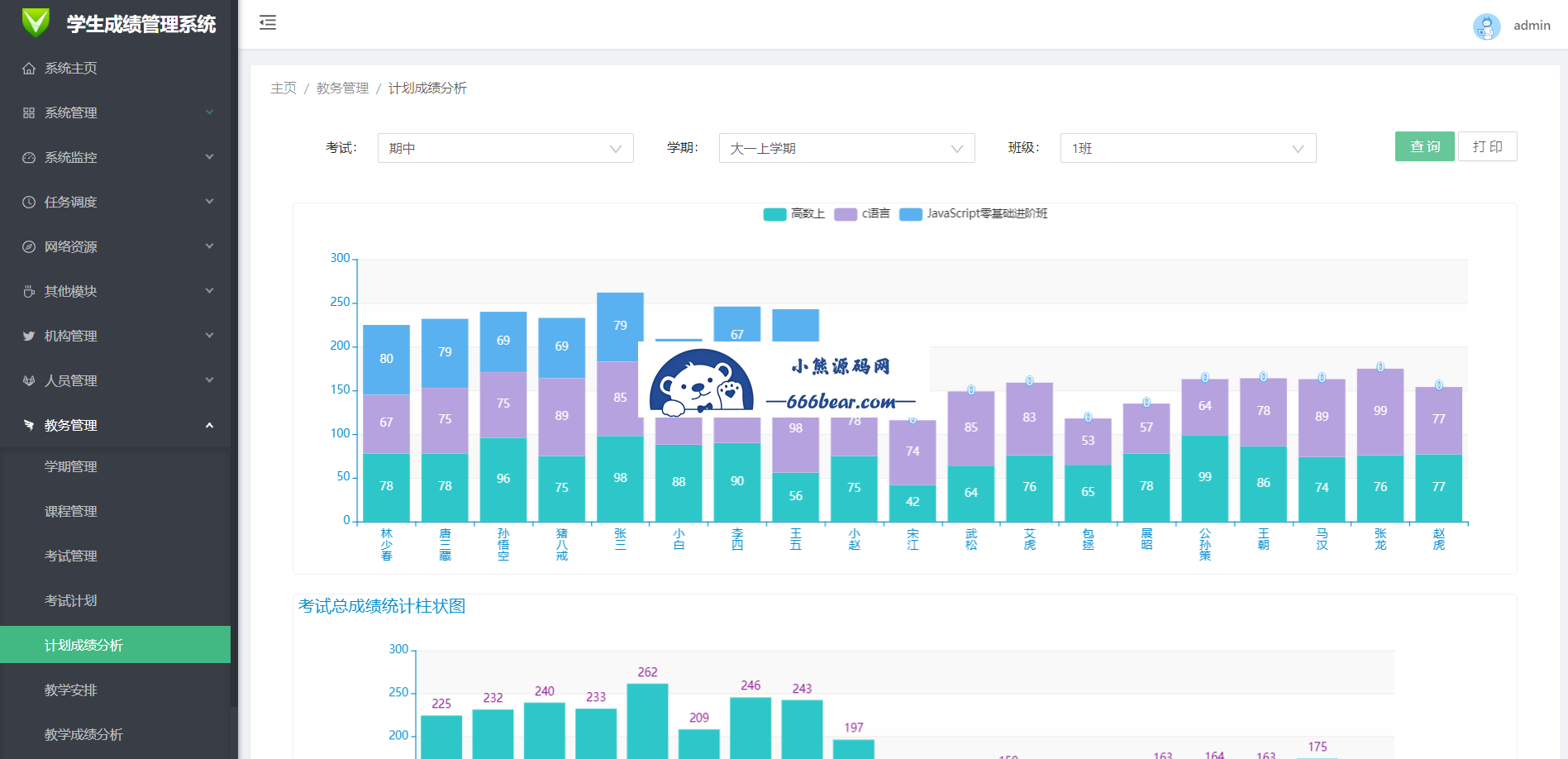This screenshot has width=1568, height=759.
Task: Click the 计划成绩分析 breadcrumb text
Action: (427, 88)
